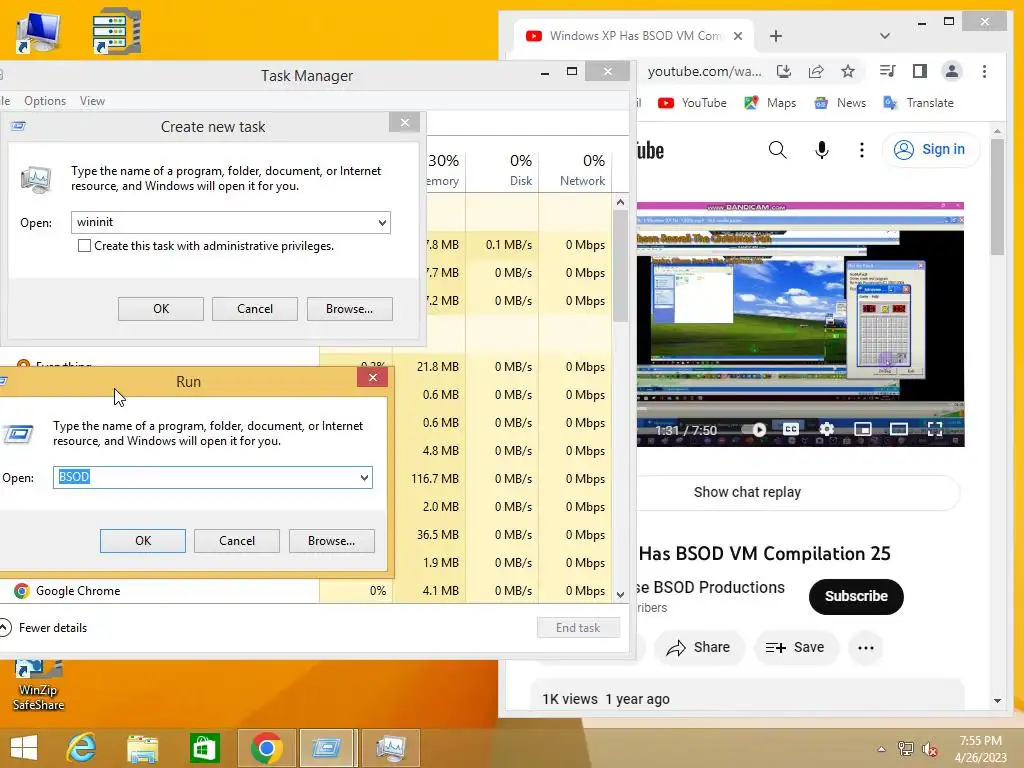Screen dimensions: 1024x768
Task: Click Chrome install app icon
Action: [784, 72]
